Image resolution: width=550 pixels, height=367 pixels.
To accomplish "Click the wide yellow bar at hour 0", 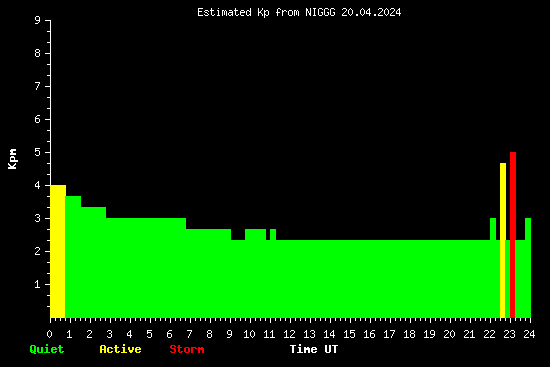I will coord(58,252).
